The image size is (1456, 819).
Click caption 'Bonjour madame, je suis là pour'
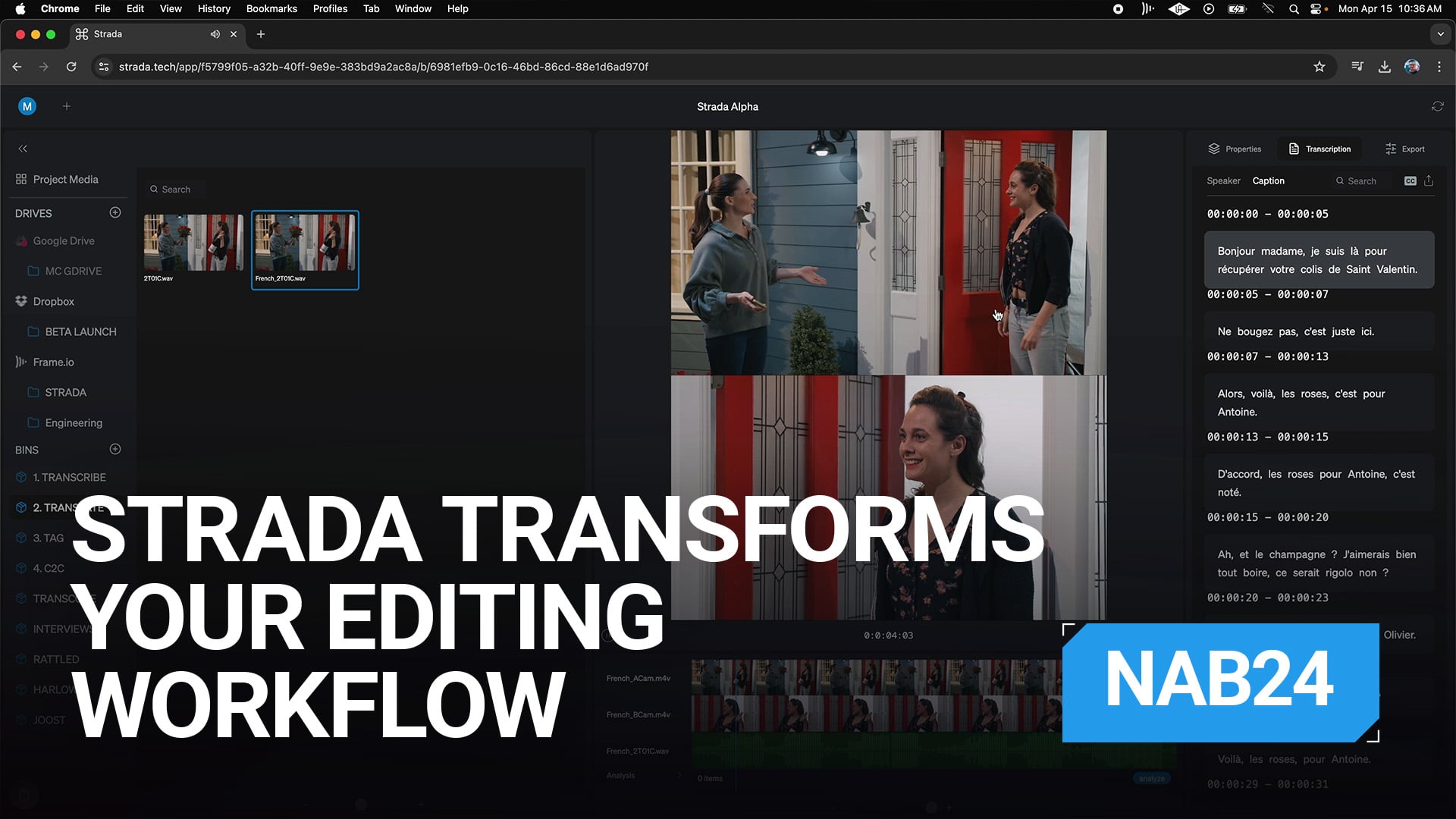point(1319,259)
